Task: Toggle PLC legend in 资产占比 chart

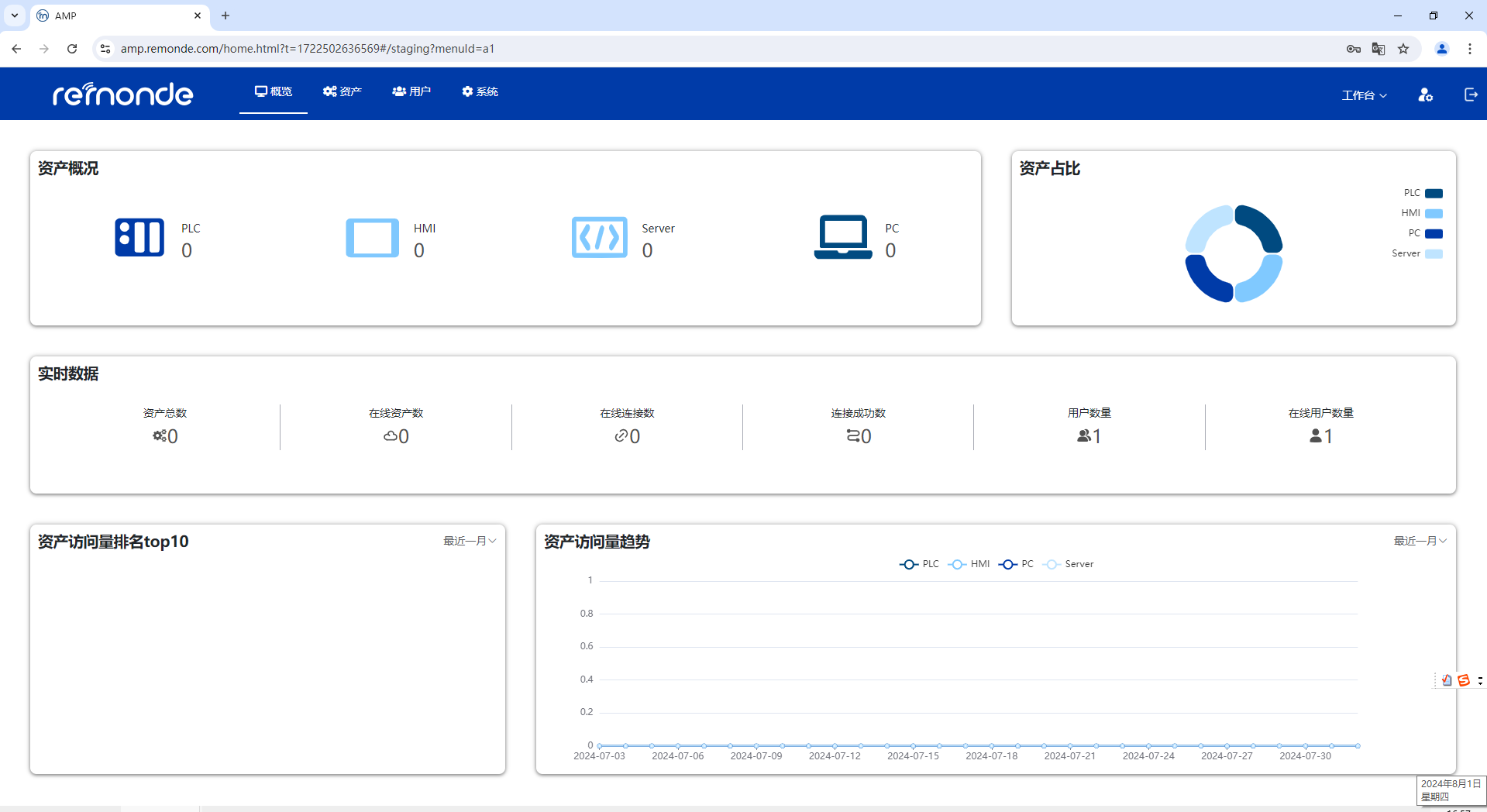Action: (x=1423, y=193)
